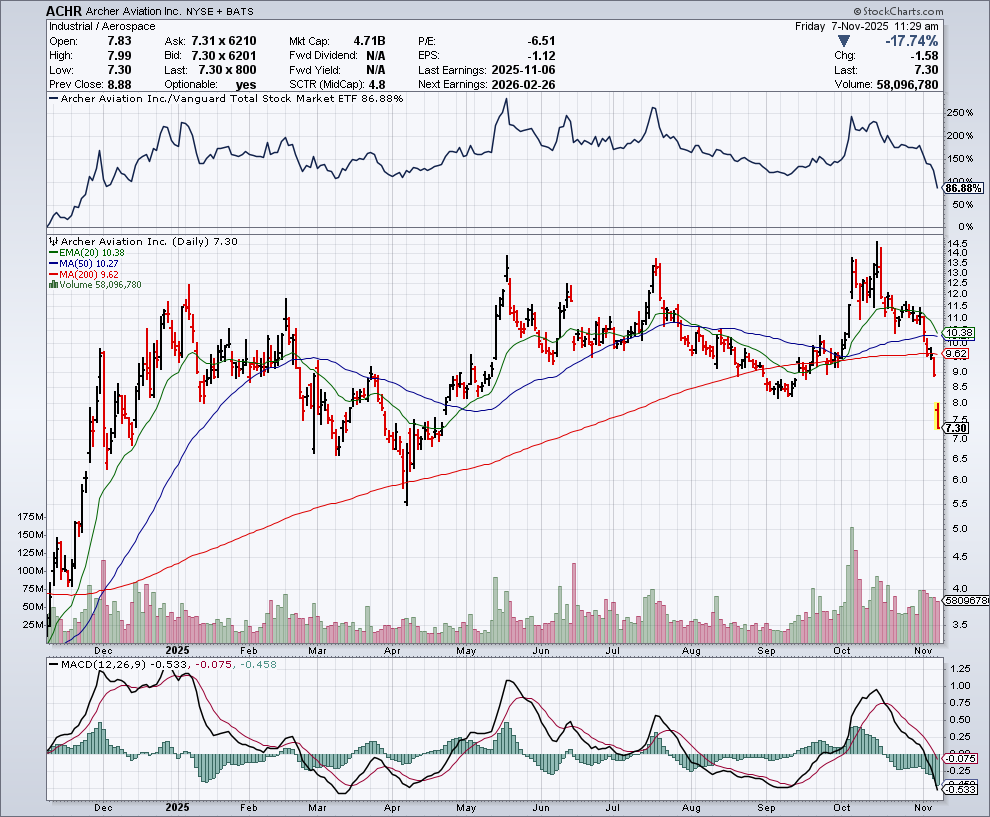Screen dimensions: 990x817
Task: Click the blue MA(50) legend marker
Action: pyautogui.click(x=54, y=264)
